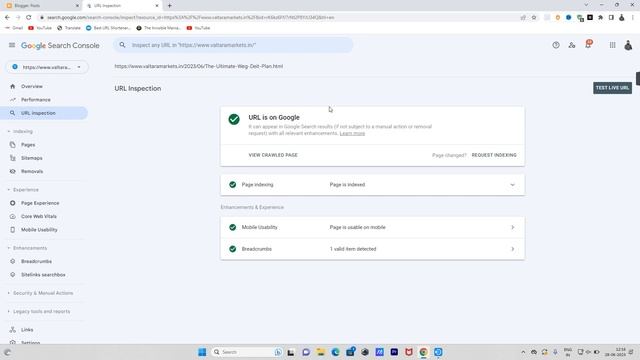Collapse the Experience sidebar section
Screen dimensions: 640x360
pos(23,190)
